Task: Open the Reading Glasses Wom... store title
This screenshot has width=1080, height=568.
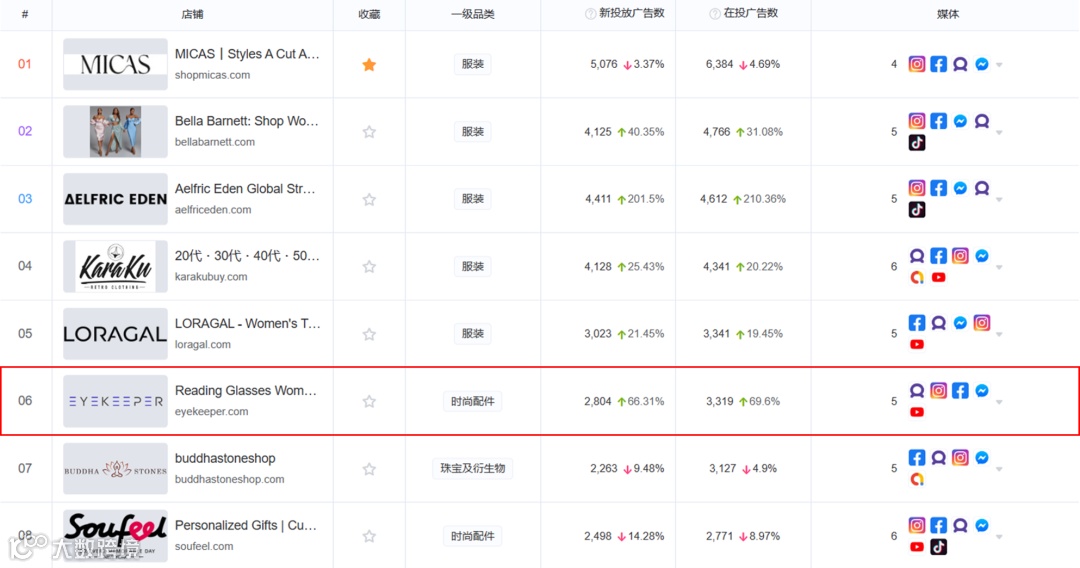Action: [x=246, y=390]
